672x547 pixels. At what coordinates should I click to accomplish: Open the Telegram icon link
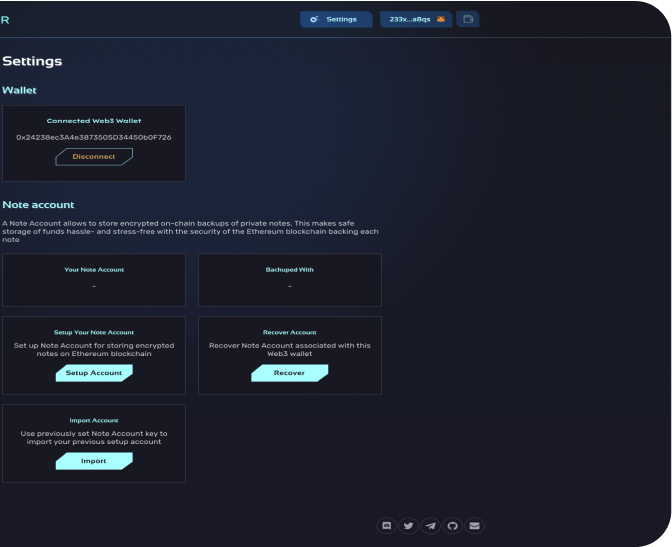431,526
